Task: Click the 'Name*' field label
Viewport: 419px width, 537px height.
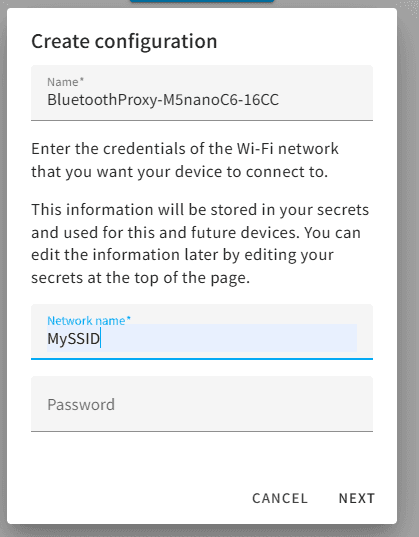Action: tap(65, 82)
